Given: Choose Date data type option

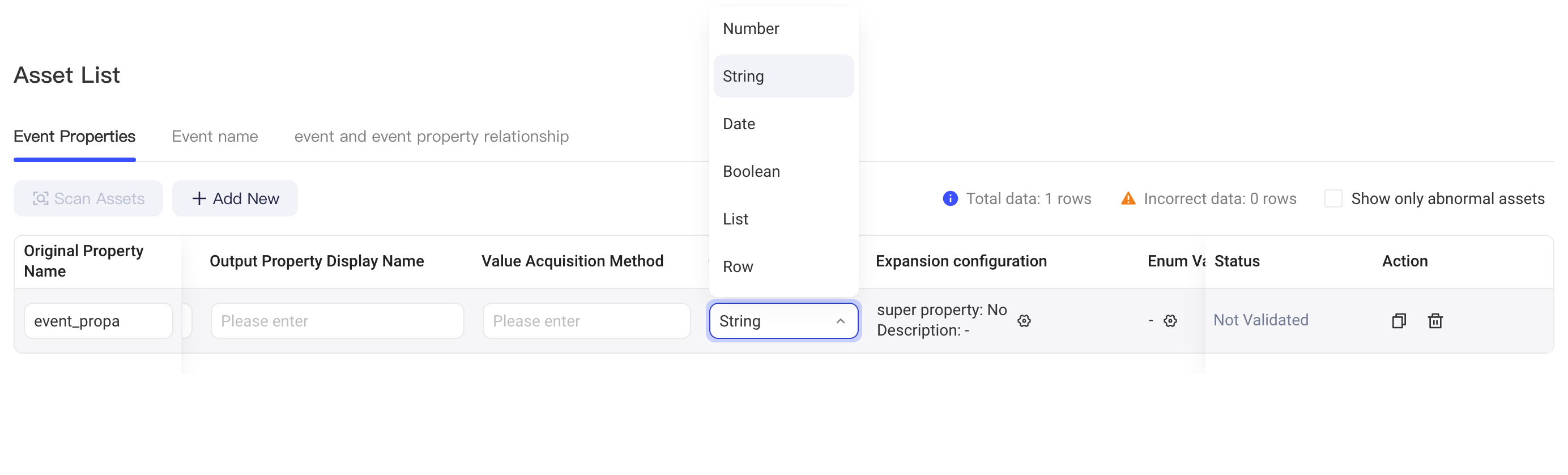Looking at the screenshot, I should [783, 124].
